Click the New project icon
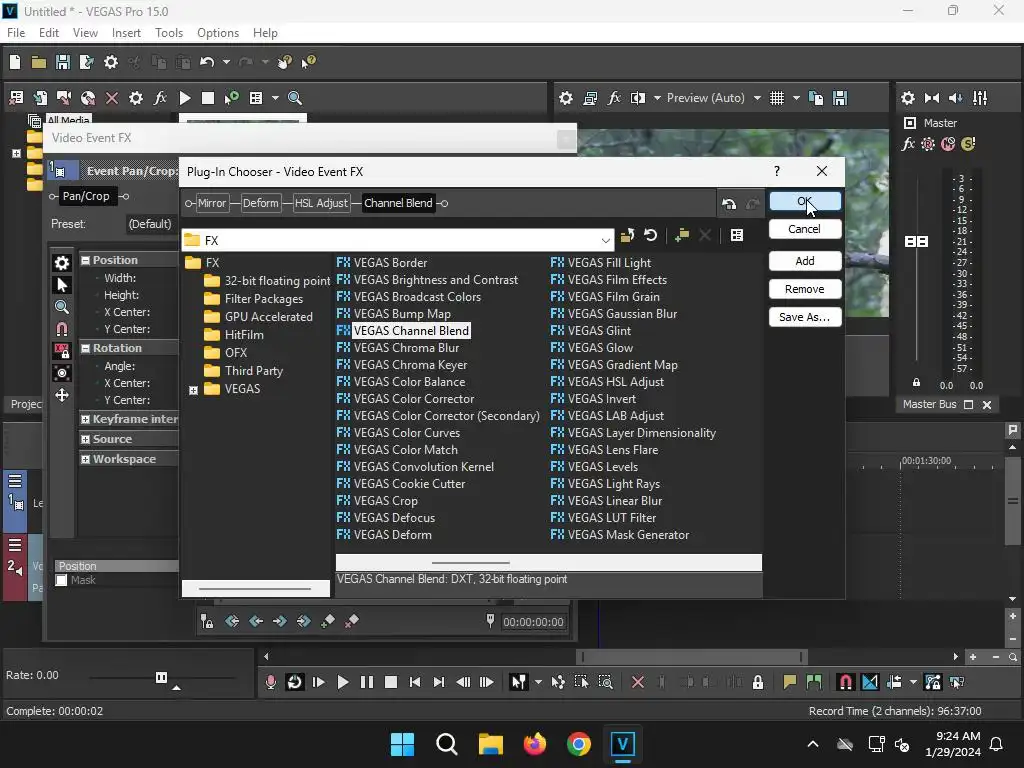Image resolution: width=1024 pixels, height=768 pixels. (14, 62)
